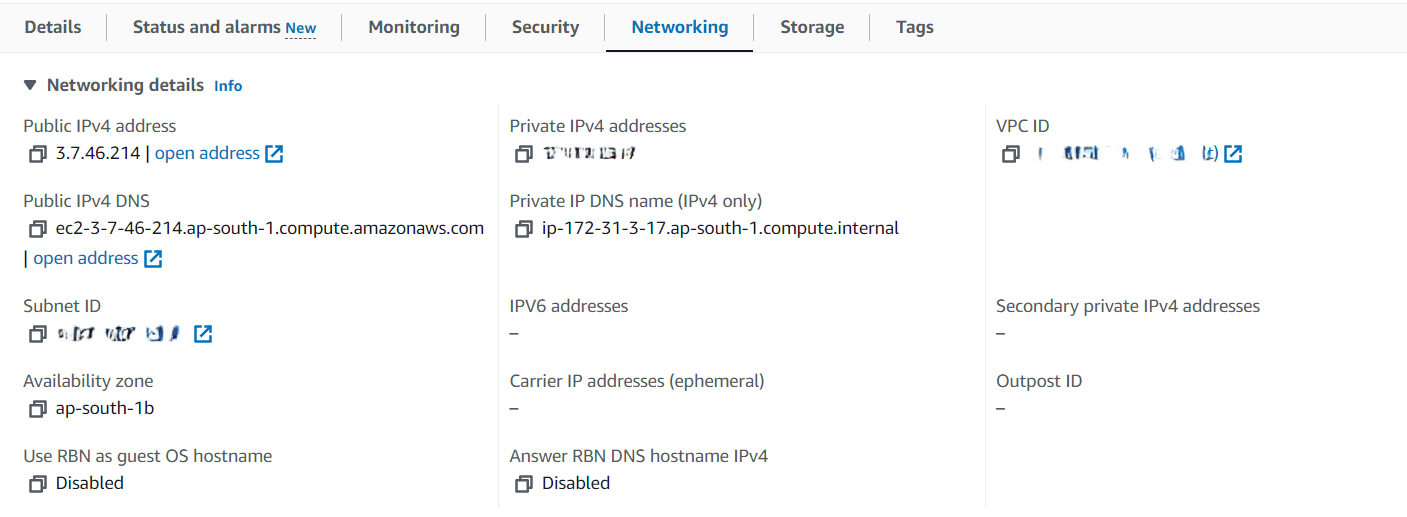This screenshot has height=517, width=1407.
Task: Open the Subnet ID external link icon
Action: tap(203, 334)
